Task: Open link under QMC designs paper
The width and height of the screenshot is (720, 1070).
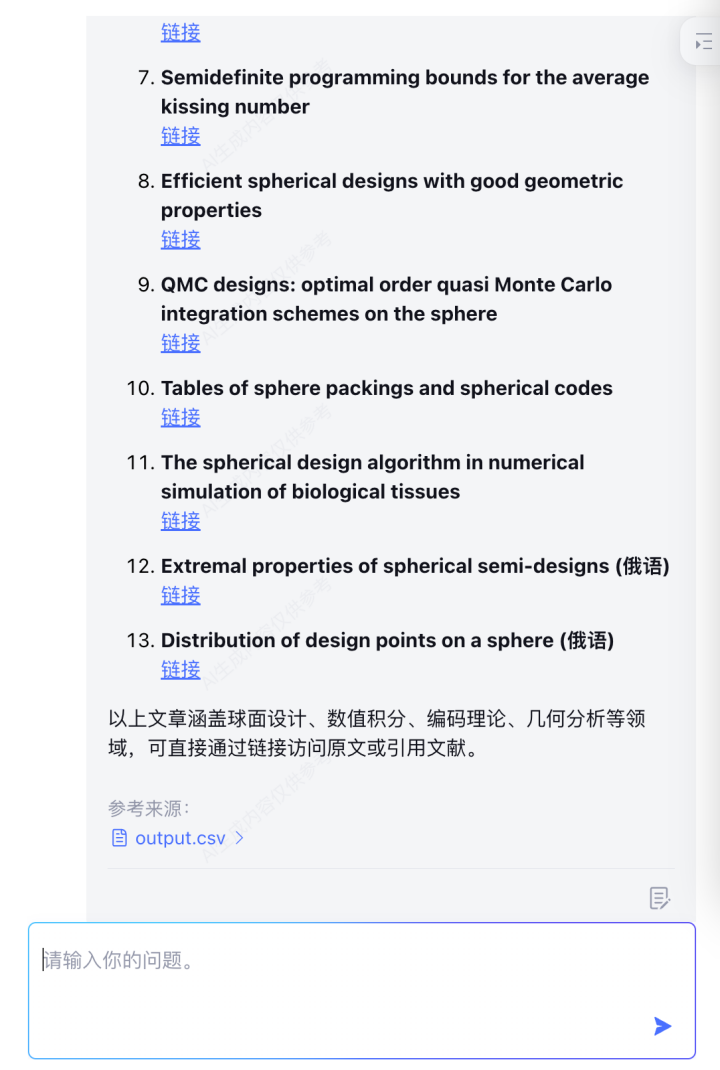Action: pyautogui.click(x=181, y=343)
